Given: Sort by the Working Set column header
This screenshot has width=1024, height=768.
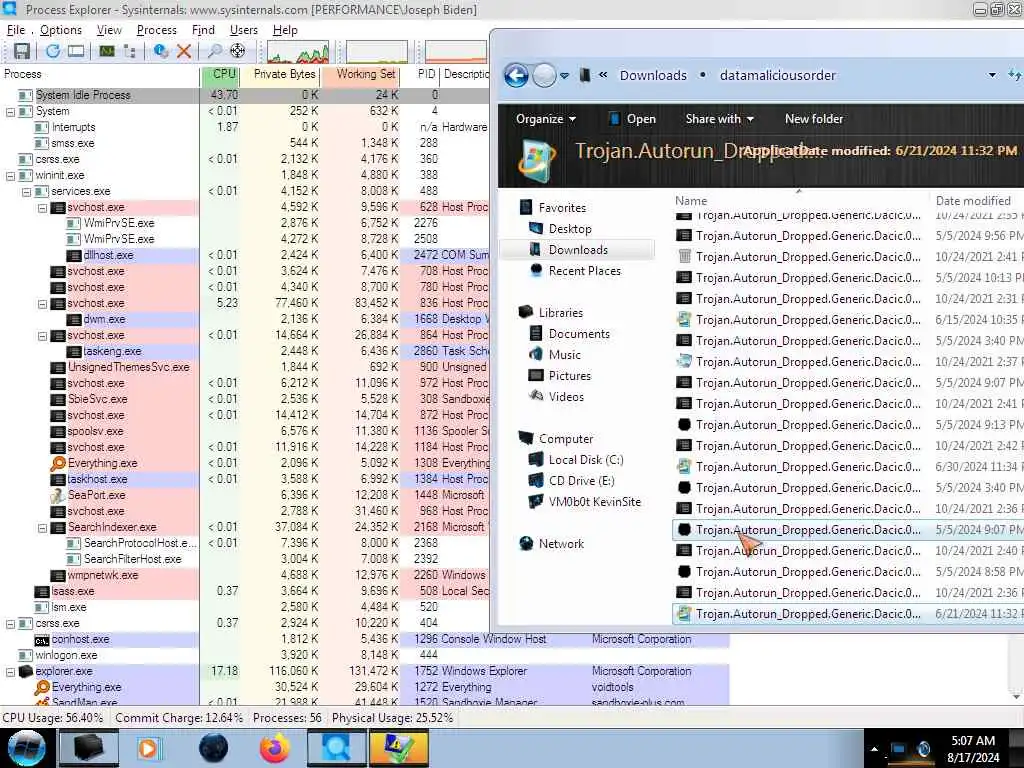Looking at the screenshot, I should [x=360, y=74].
